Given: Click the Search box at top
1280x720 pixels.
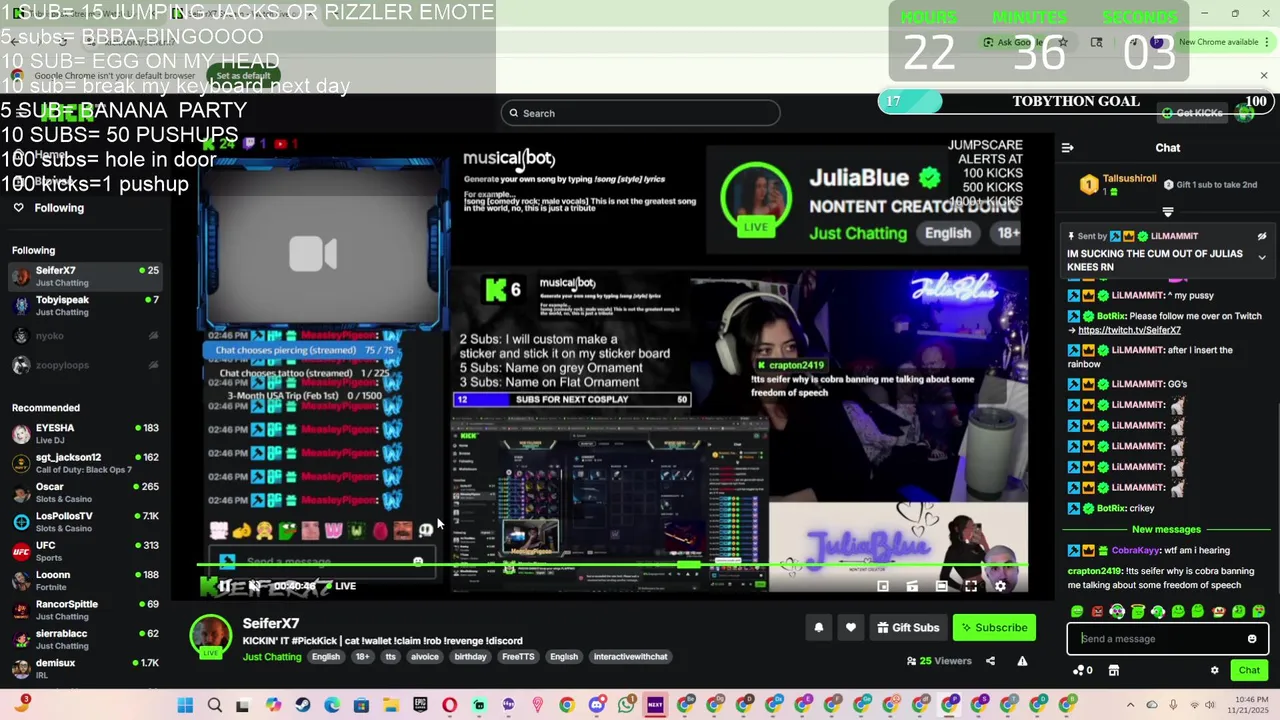Looking at the screenshot, I should (640, 113).
